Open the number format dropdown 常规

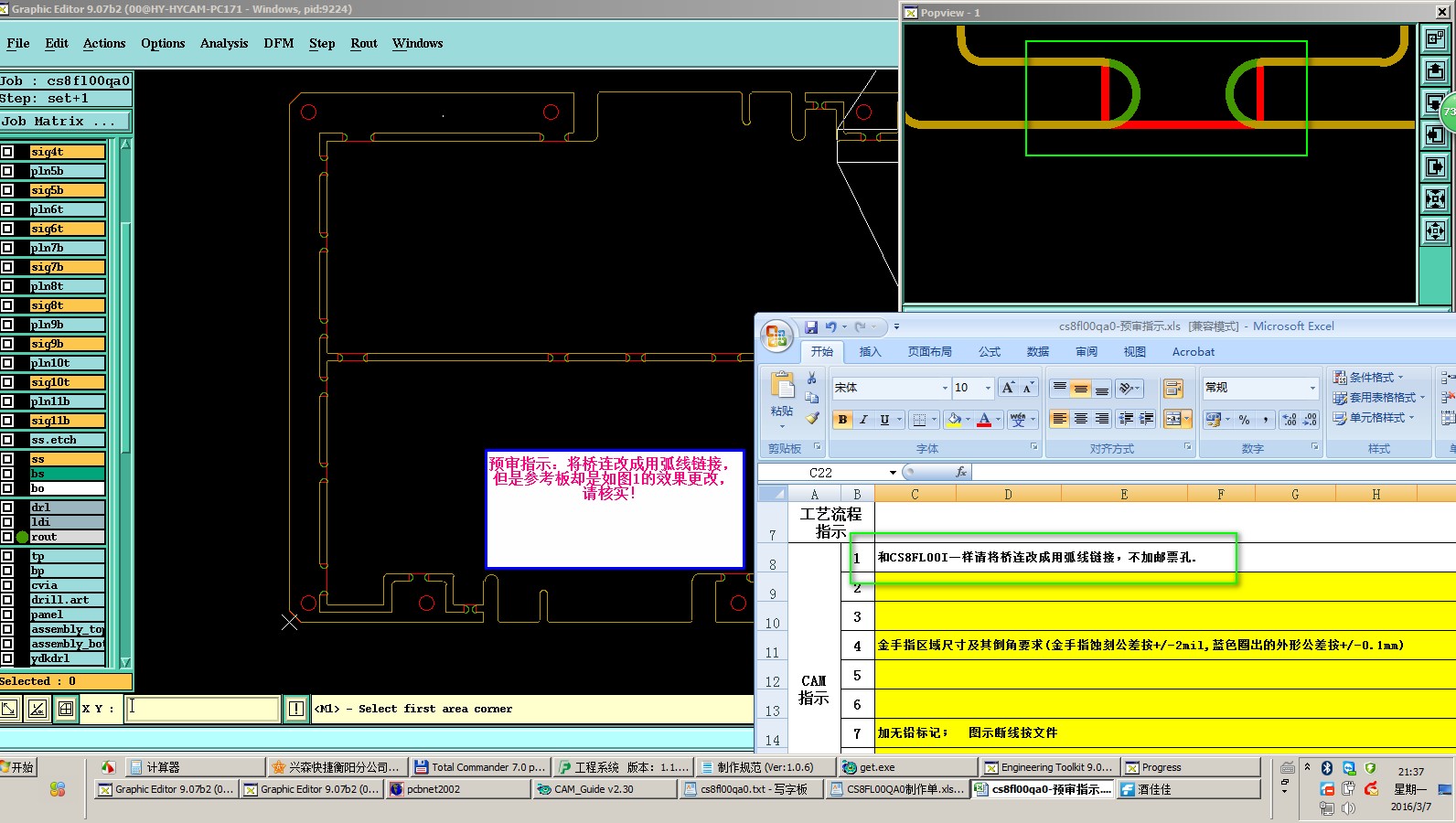coord(1312,388)
